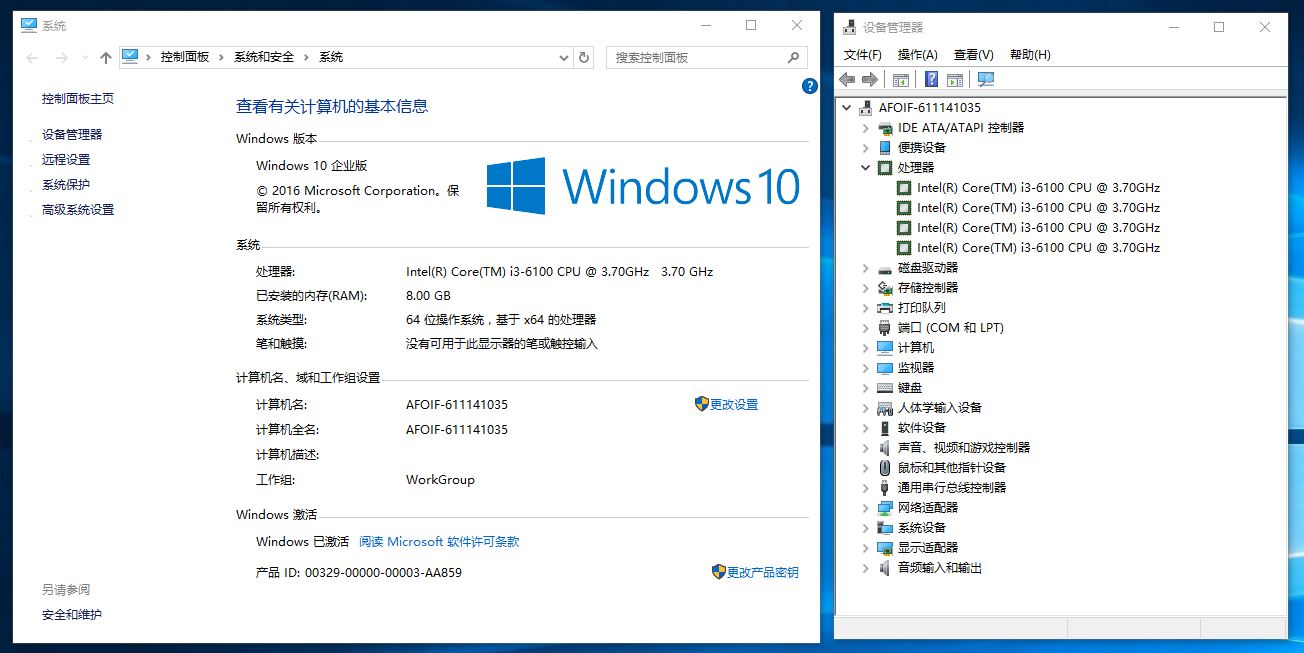Scan for hardware changes with the monitor icon
The image size is (1304, 653).
(x=986, y=79)
